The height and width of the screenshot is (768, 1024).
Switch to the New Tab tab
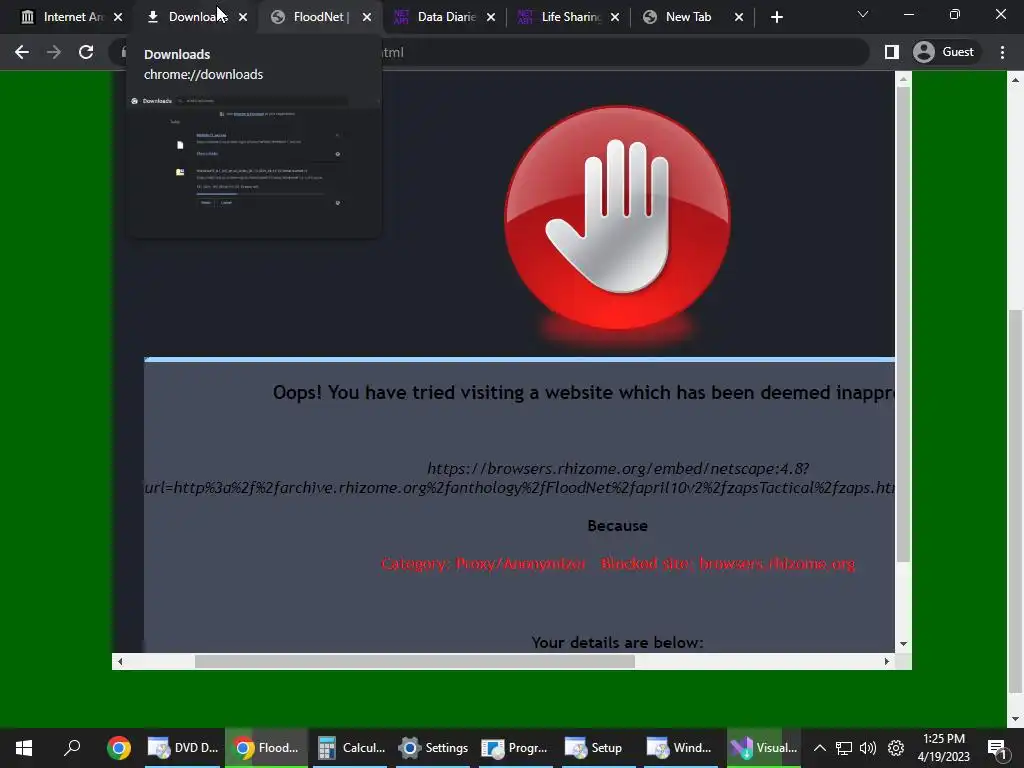pyautogui.click(x=684, y=17)
